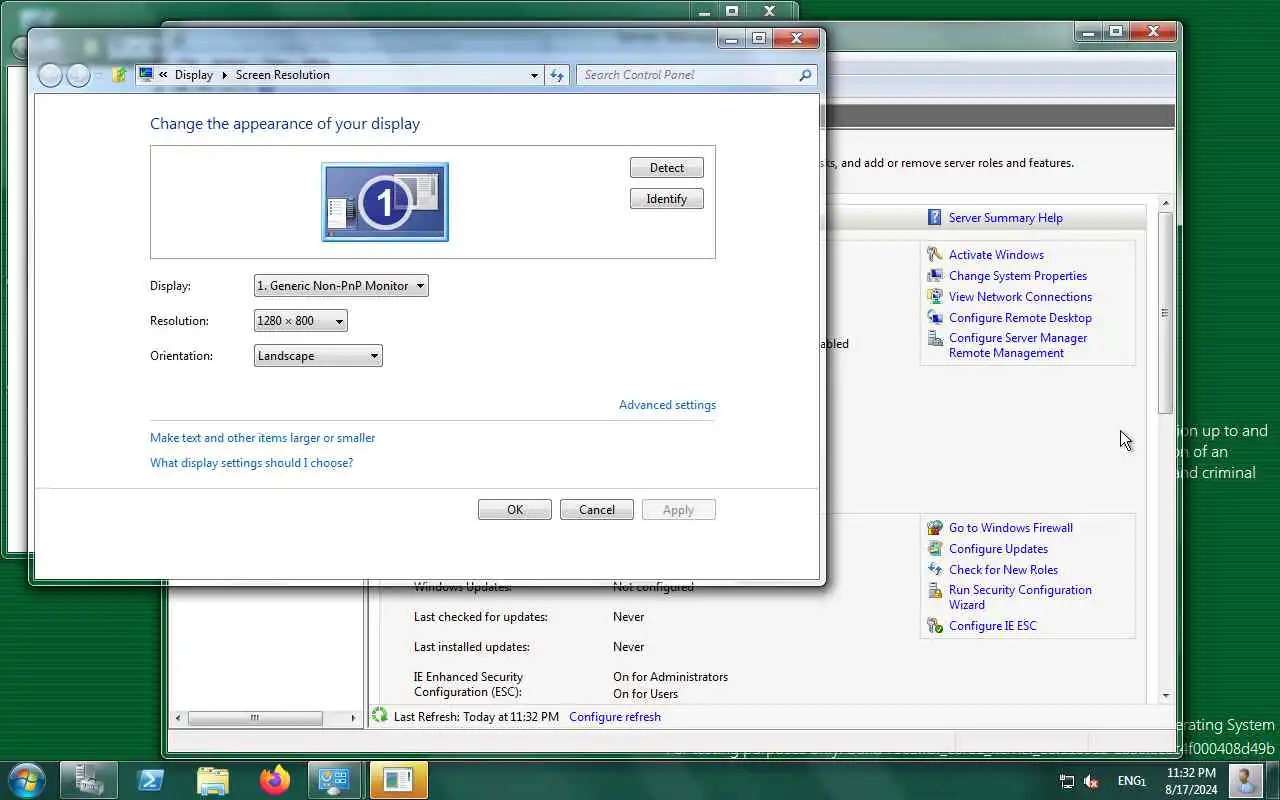
Task: Click the search magnifier icon in Control Panel
Action: point(805,75)
